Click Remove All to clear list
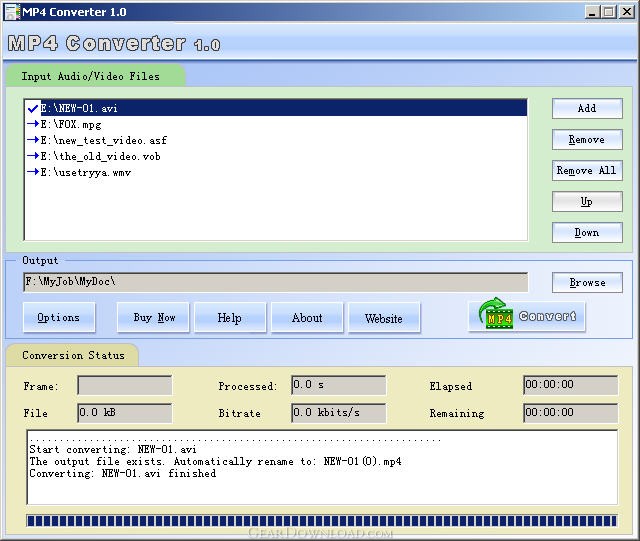640x541 pixels. coord(587,170)
